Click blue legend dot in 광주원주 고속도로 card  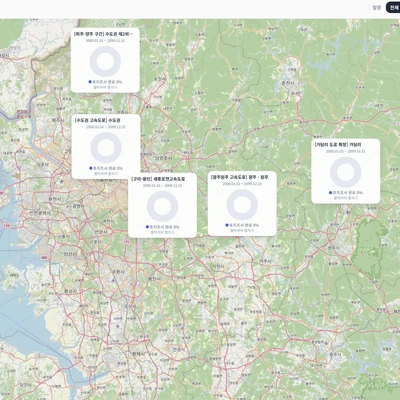click(227, 225)
